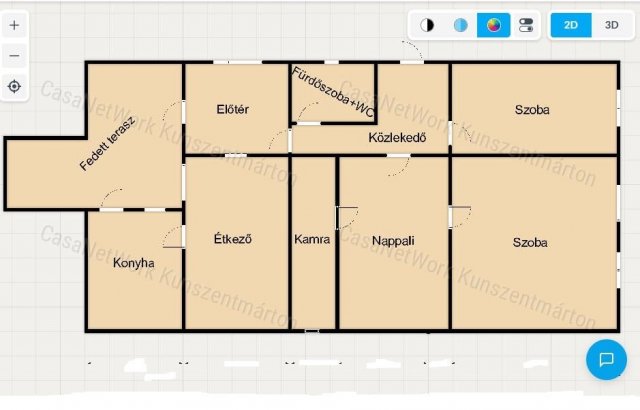The image size is (640, 410).
Task: Switch to black and white mode
Action: click(427, 25)
